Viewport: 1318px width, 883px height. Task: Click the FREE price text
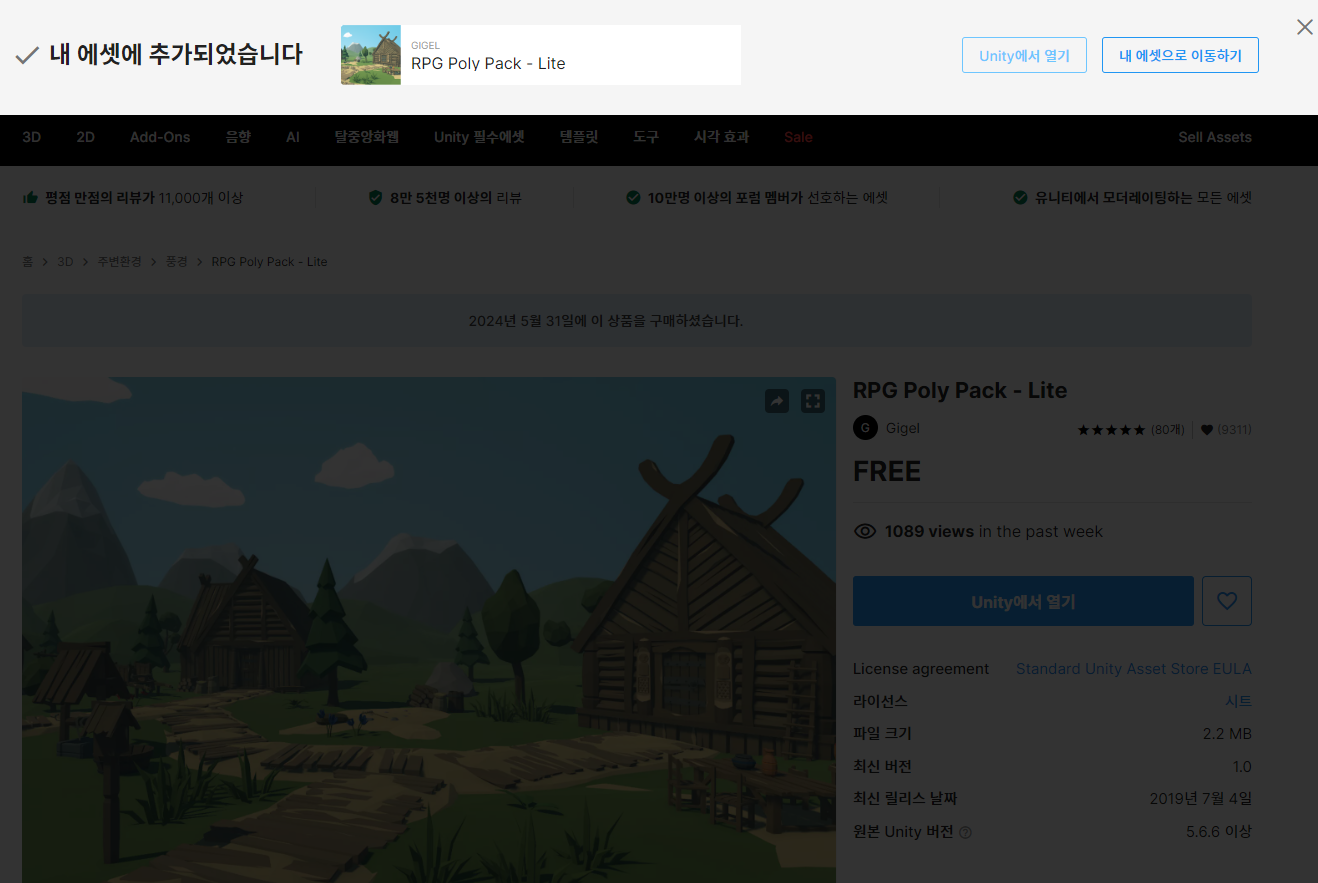[x=887, y=471]
